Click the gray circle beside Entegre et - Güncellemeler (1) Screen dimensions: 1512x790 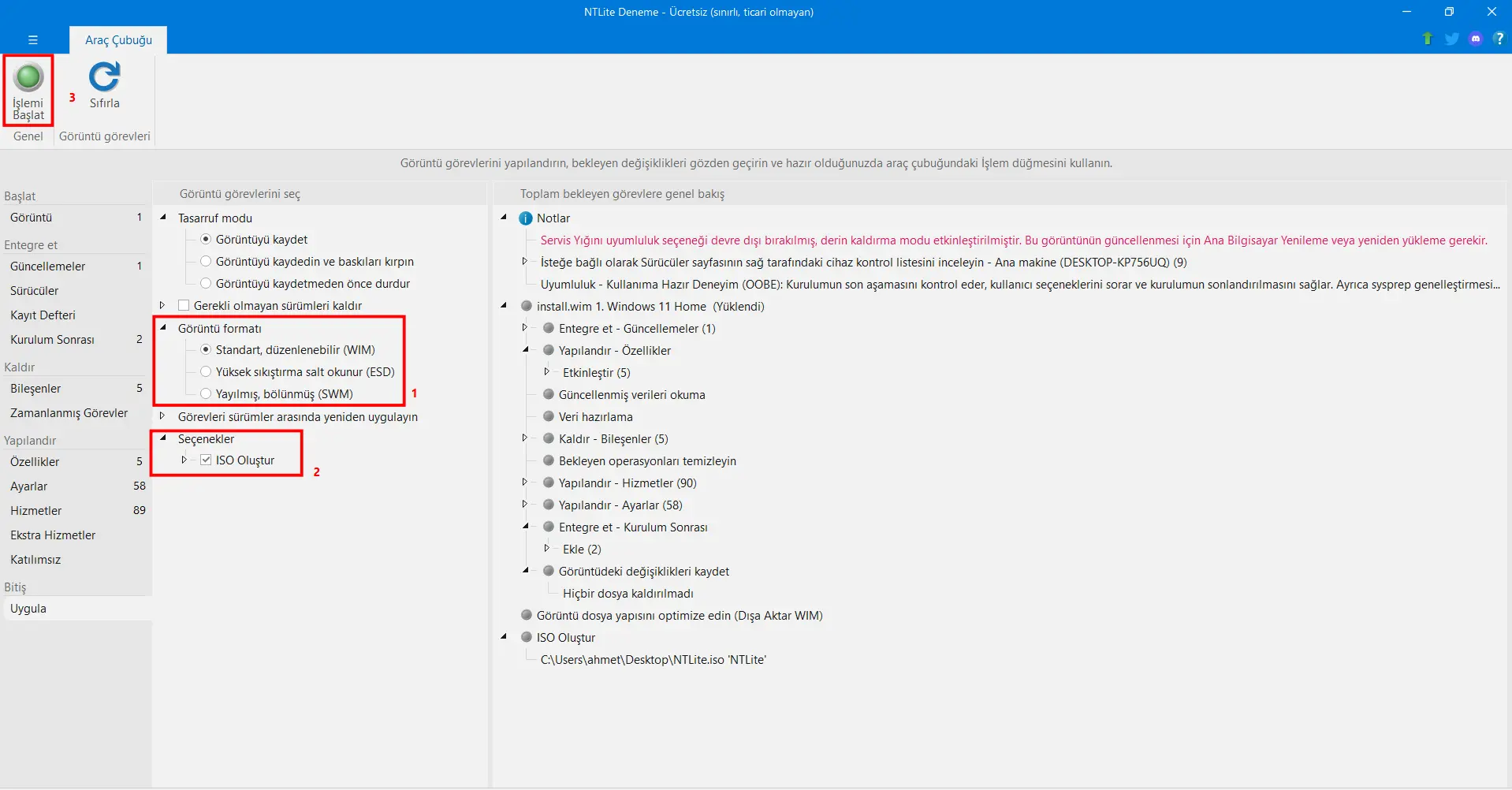[549, 328]
